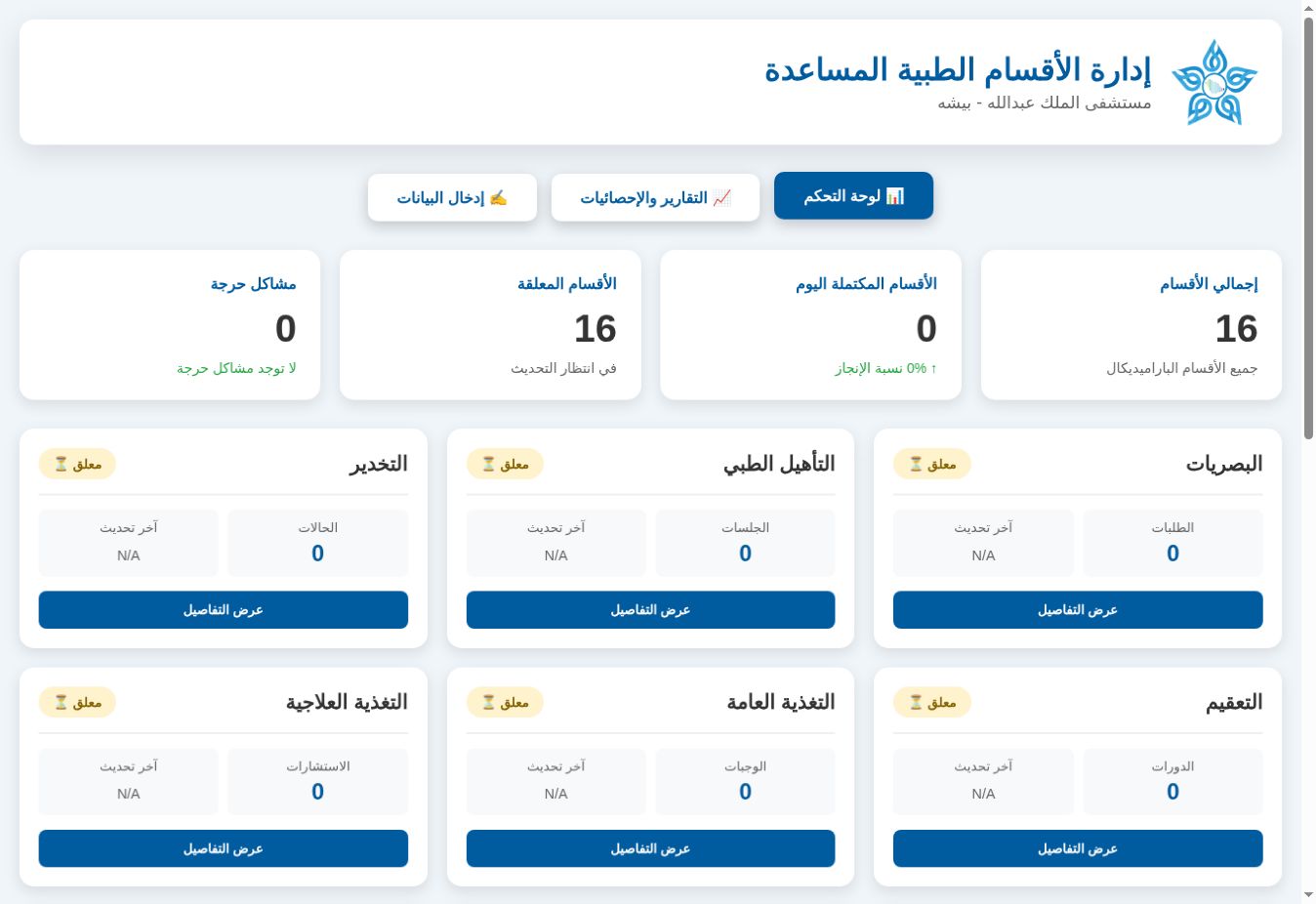Click the التخدير department title
This screenshot has height=904, width=1316.
[379, 464]
